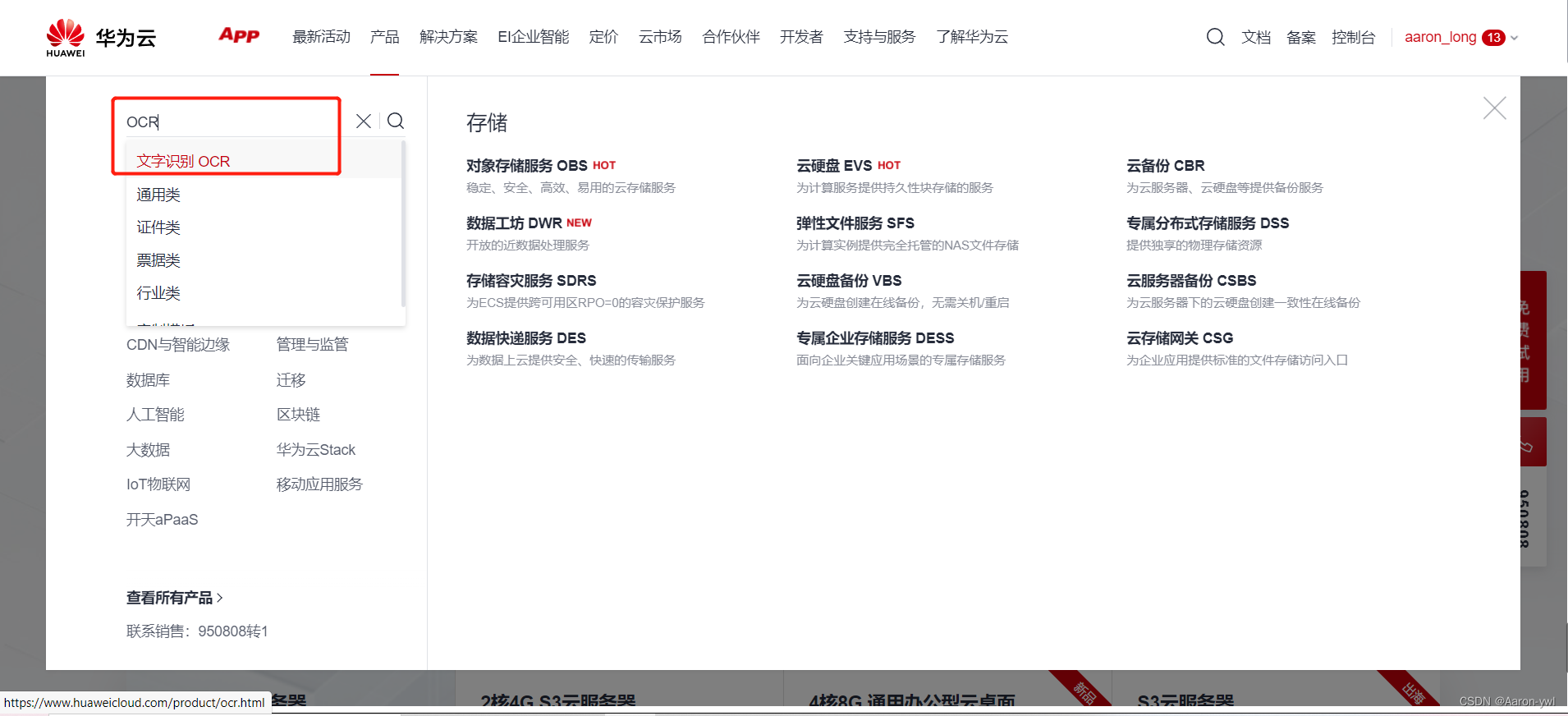The width and height of the screenshot is (1568, 716).
Task: Select the 迁移 category
Action: pos(291,380)
